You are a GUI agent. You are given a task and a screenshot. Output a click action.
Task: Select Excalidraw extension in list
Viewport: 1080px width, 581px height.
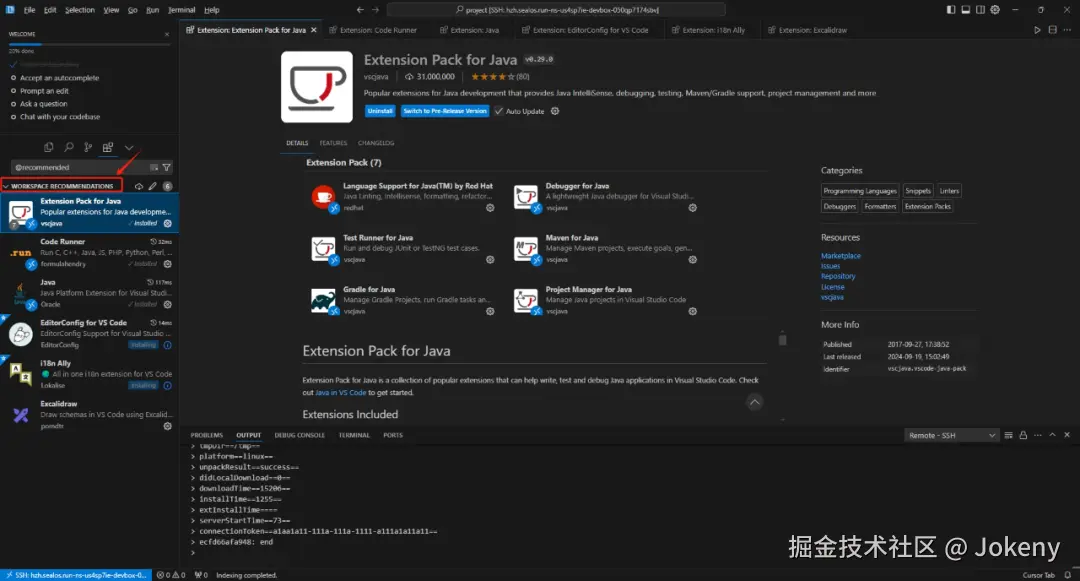(x=90, y=415)
